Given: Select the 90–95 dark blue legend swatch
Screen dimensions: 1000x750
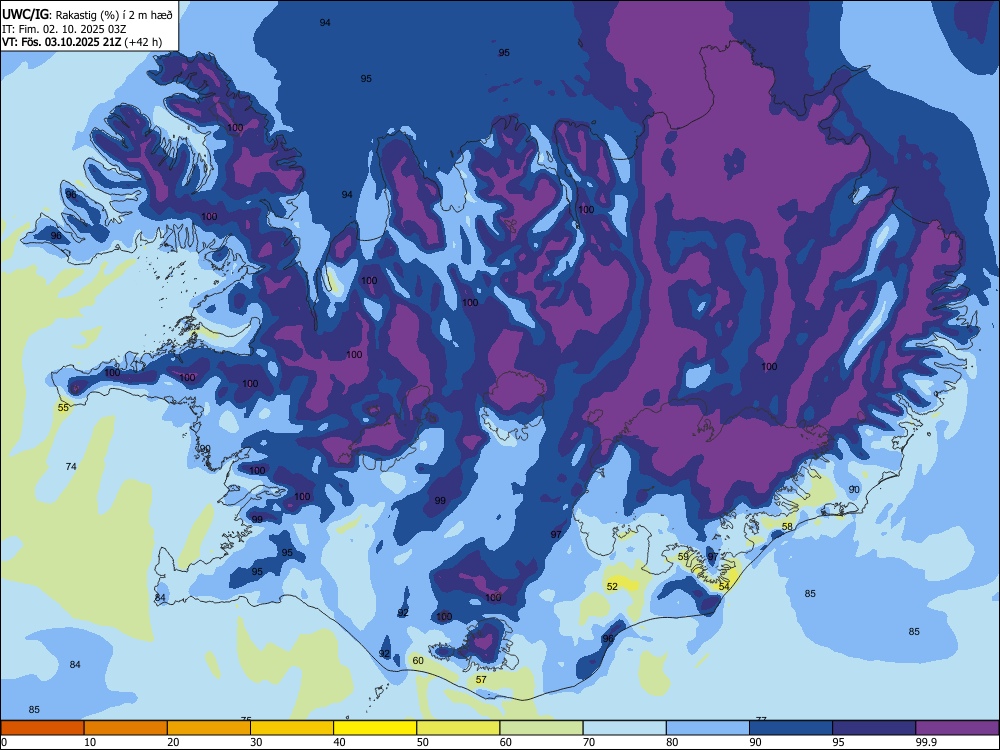Looking at the screenshot, I should 791,728.
